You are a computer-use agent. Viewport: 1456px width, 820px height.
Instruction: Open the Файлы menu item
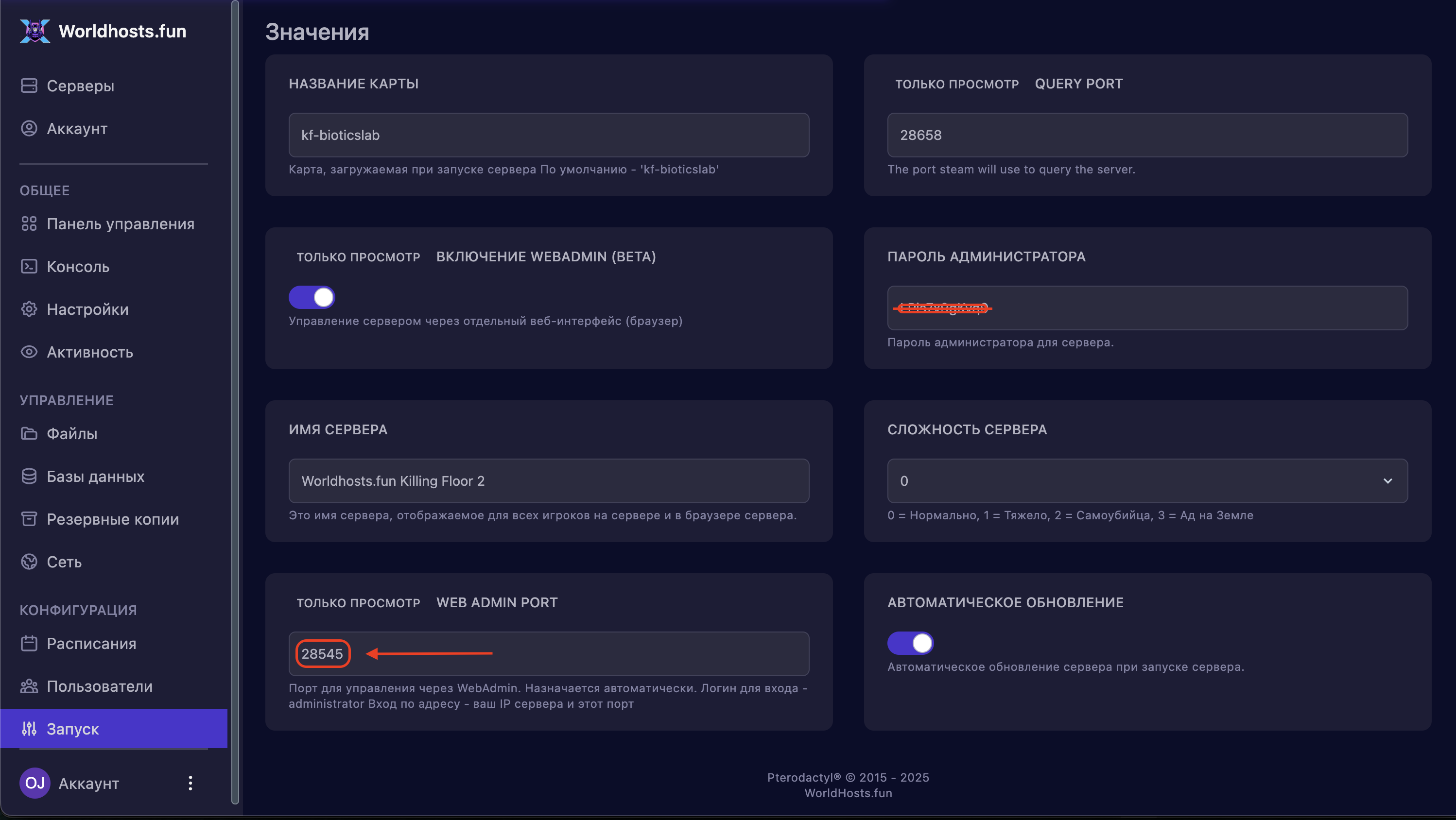pos(72,433)
